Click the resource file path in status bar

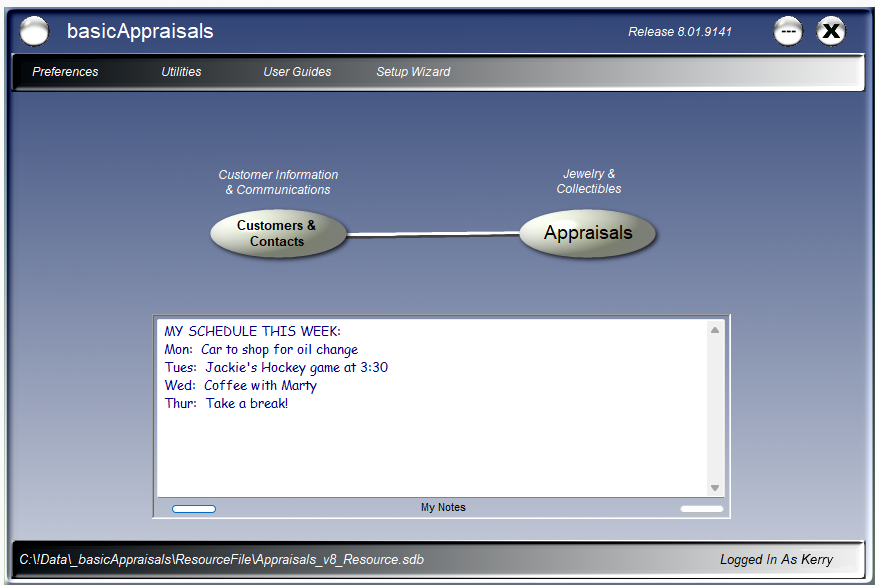[x=222, y=559]
